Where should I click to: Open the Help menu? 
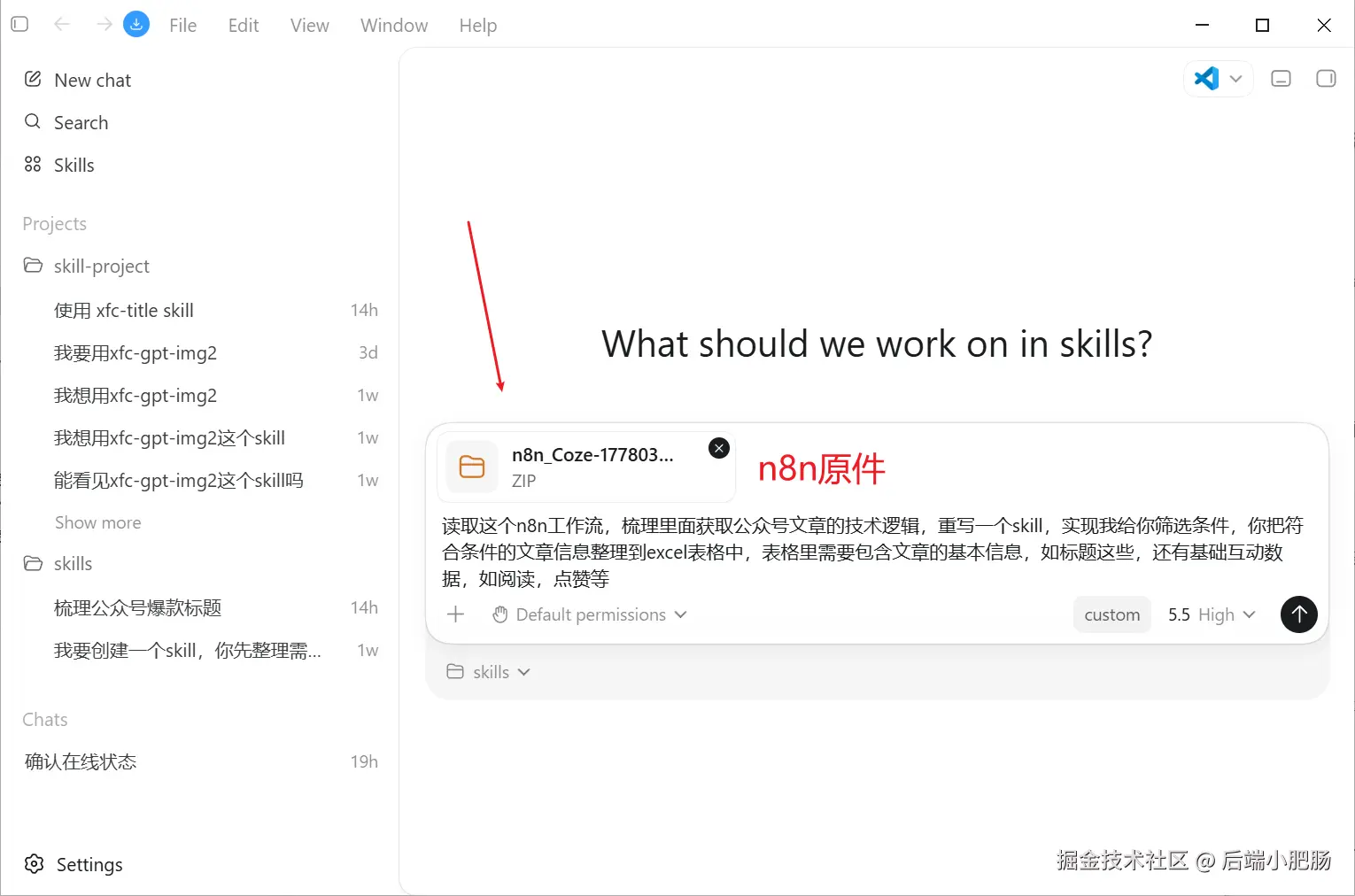(478, 26)
